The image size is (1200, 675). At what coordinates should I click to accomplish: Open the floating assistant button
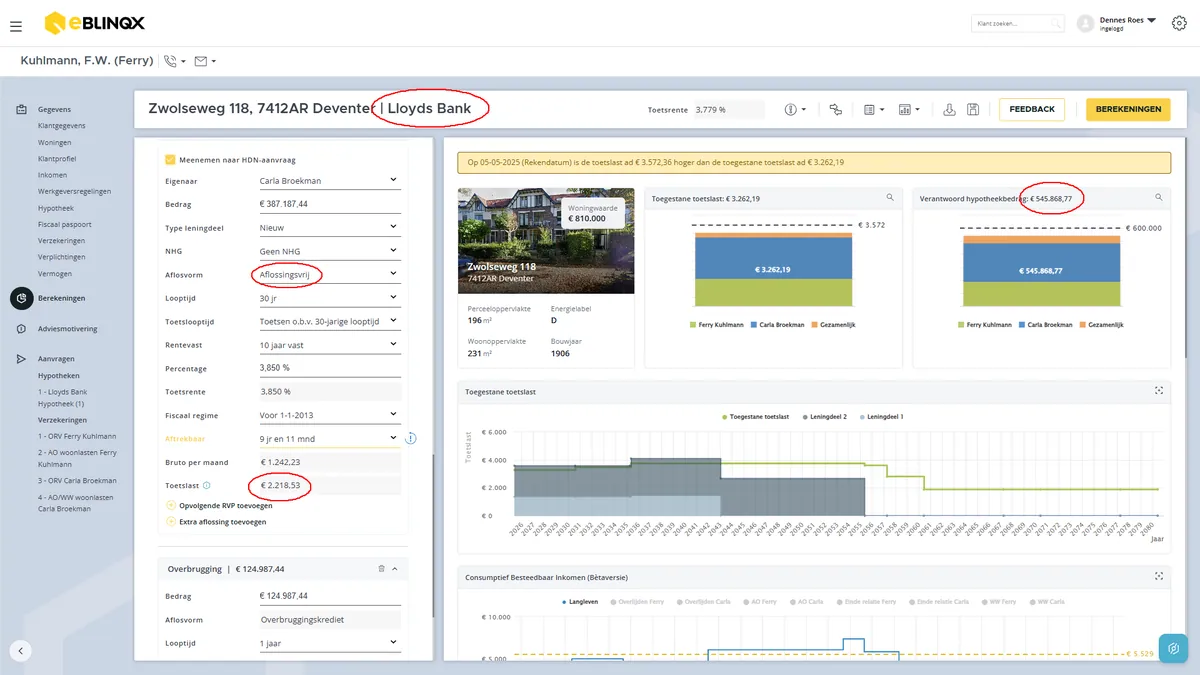point(1173,648)
